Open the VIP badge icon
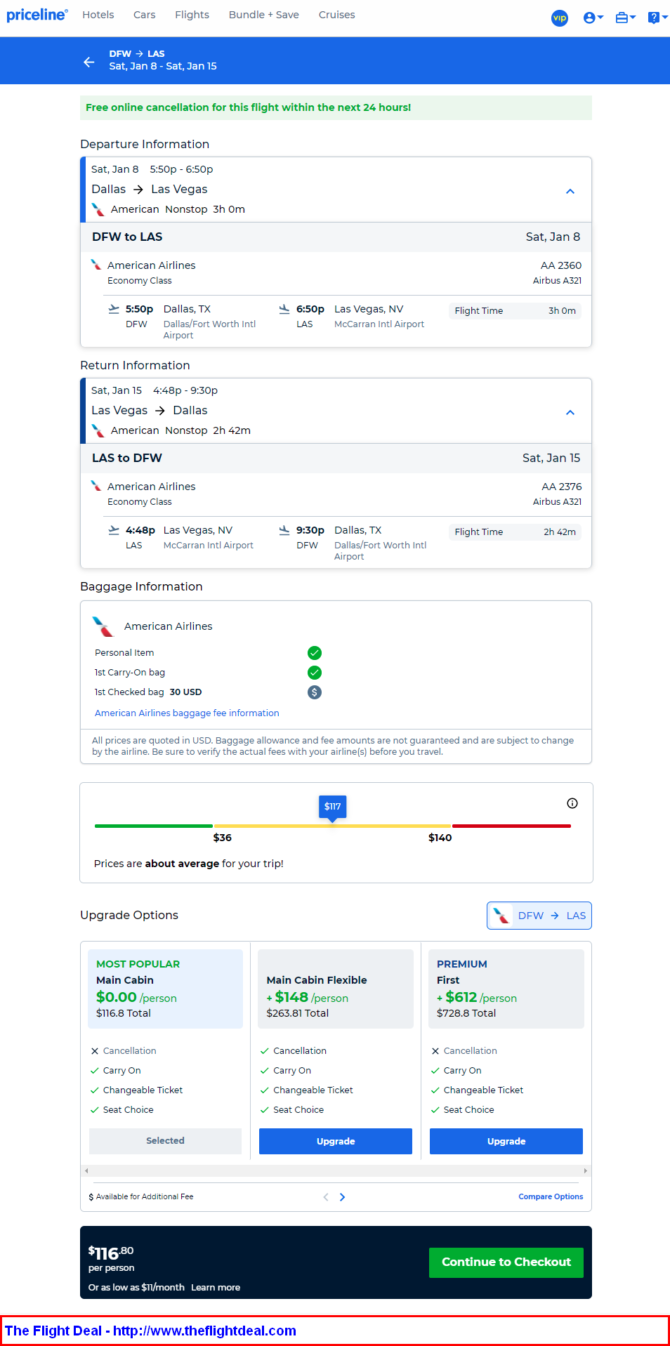The height and width of the screenshot is (1346, 670). pyautogui.click(x=560, y=17)
